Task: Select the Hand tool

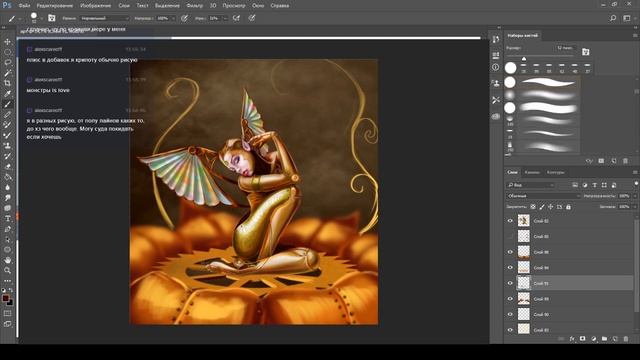Action: 7,260
